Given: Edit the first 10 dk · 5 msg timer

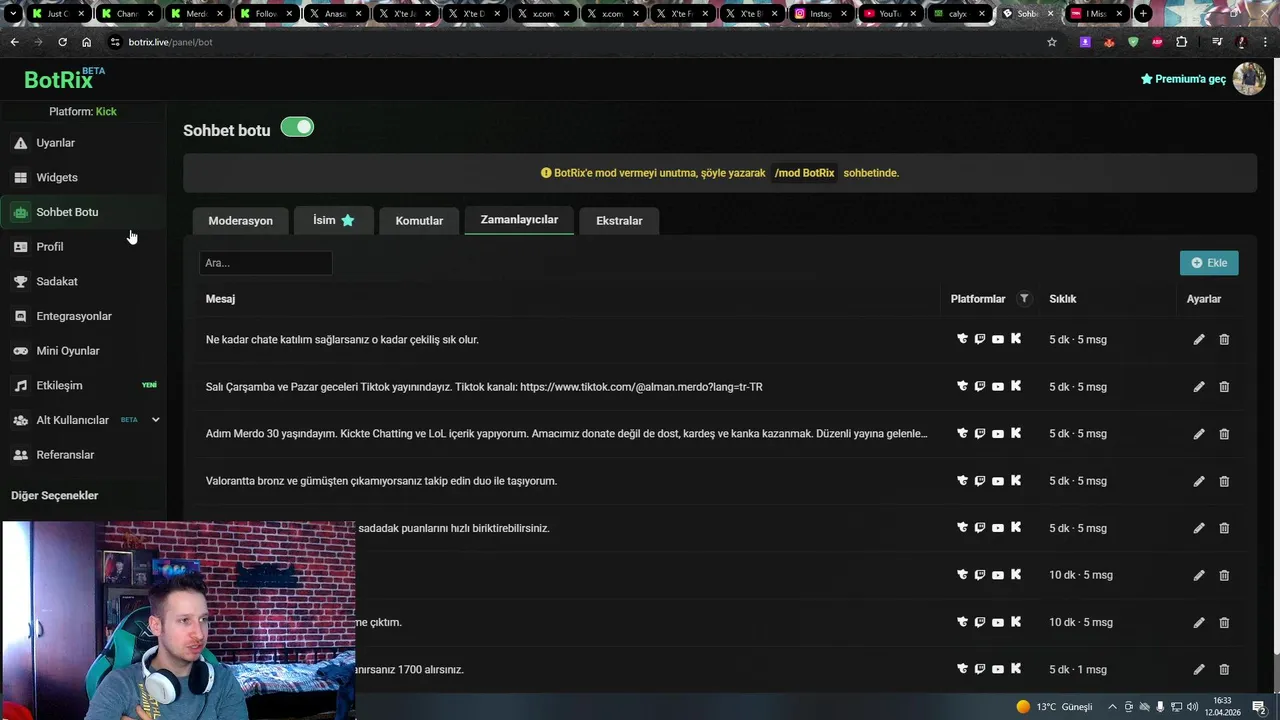Looking at the screenshot, I should coord(1199,575).
